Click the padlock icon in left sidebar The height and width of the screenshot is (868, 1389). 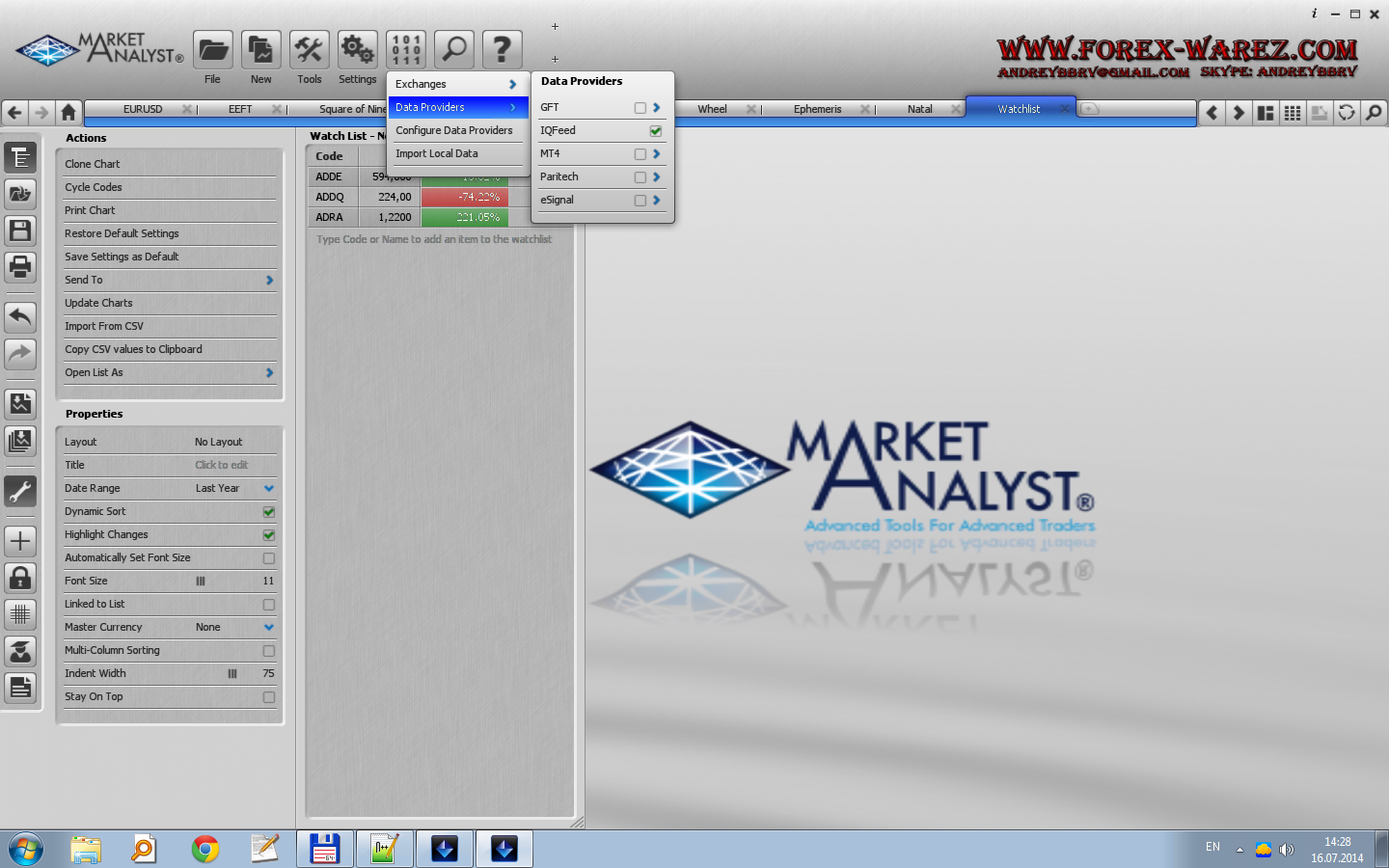pos(20,578)
